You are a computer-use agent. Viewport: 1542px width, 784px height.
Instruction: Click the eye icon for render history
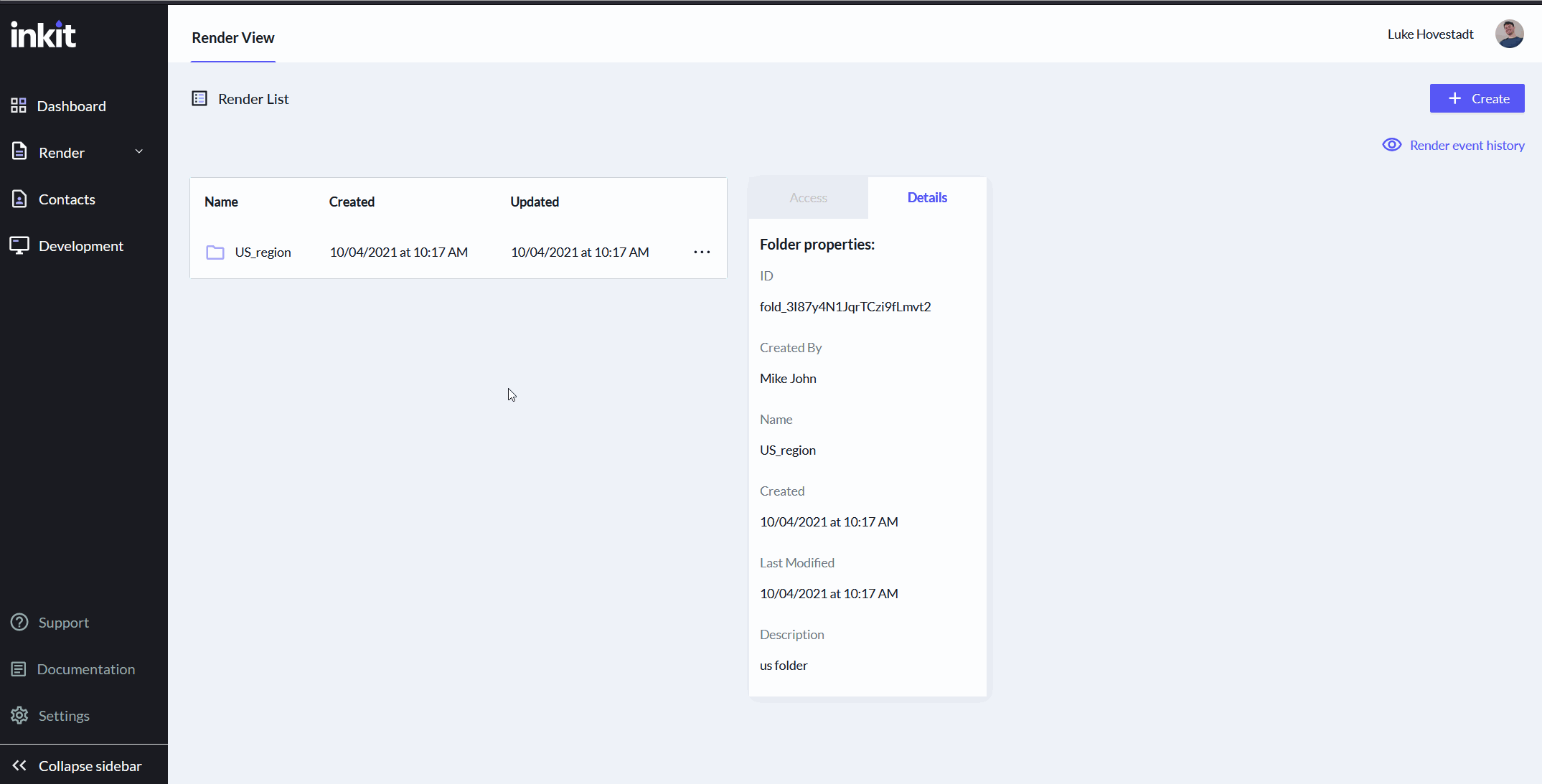point(1391,146)
